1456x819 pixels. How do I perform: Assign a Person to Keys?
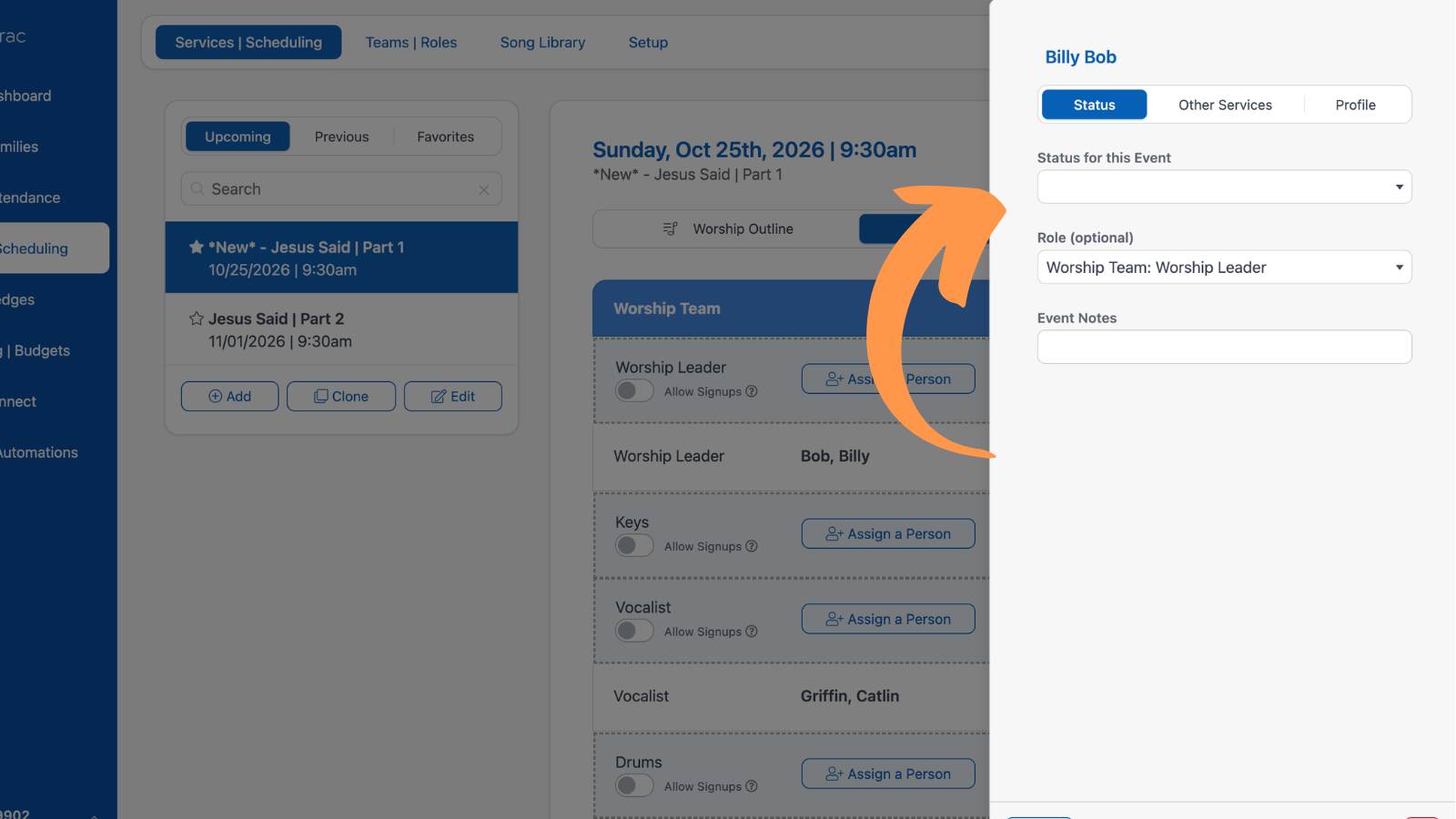(x=888, y=534)
